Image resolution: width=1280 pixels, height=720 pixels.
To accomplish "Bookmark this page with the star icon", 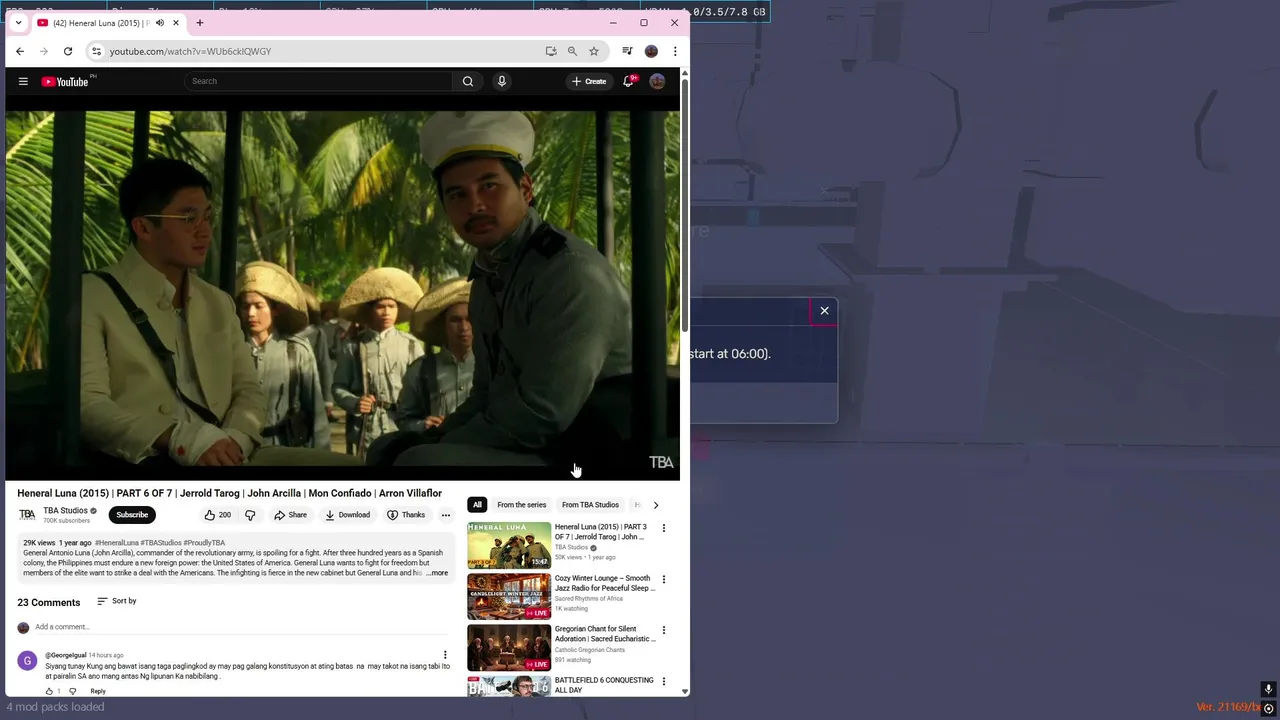I will [594, 51].
